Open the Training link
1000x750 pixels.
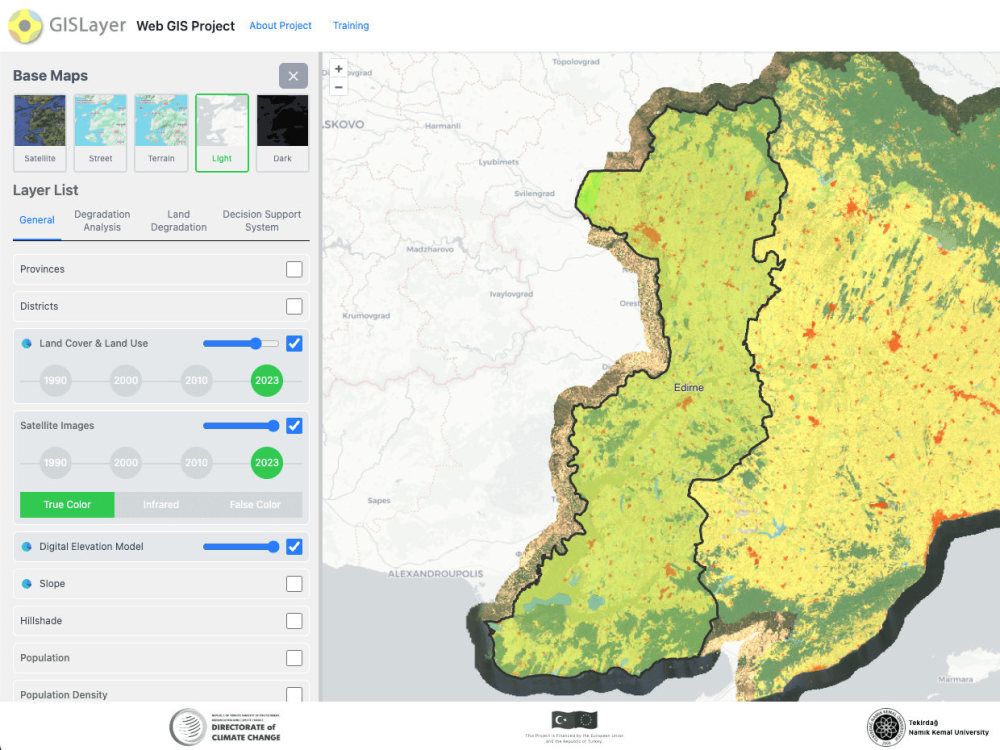coord(351,26)
